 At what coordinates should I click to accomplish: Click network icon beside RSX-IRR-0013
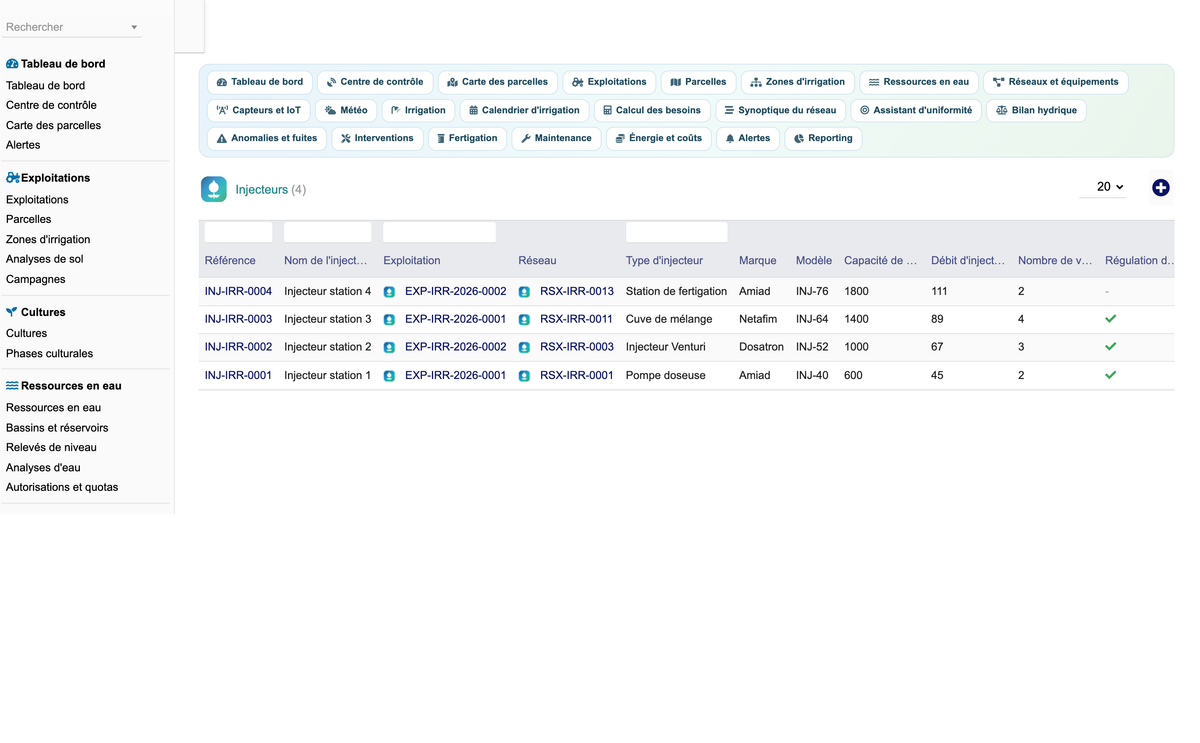(x=524, y=292)
